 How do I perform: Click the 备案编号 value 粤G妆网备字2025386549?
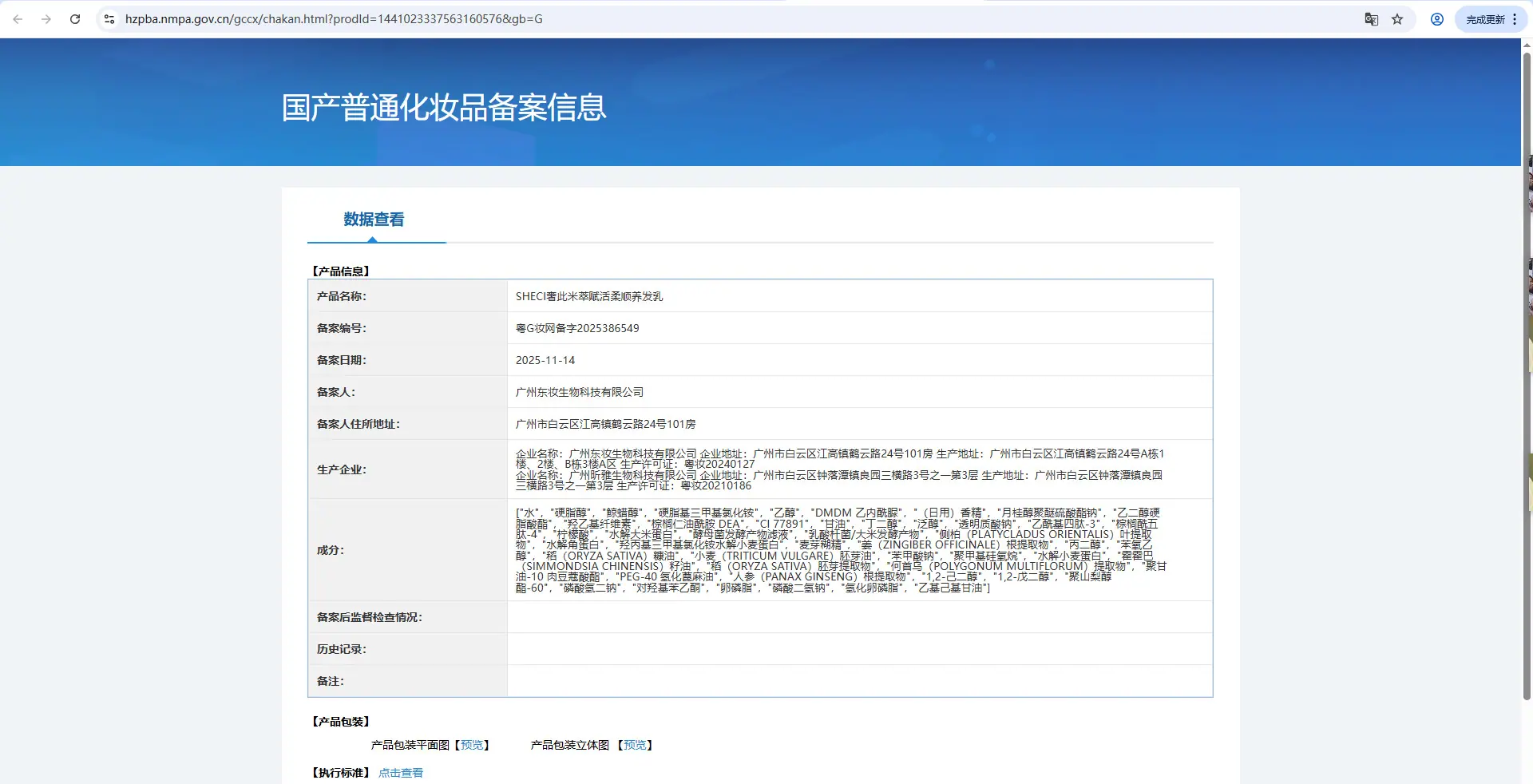coord(577,328)
